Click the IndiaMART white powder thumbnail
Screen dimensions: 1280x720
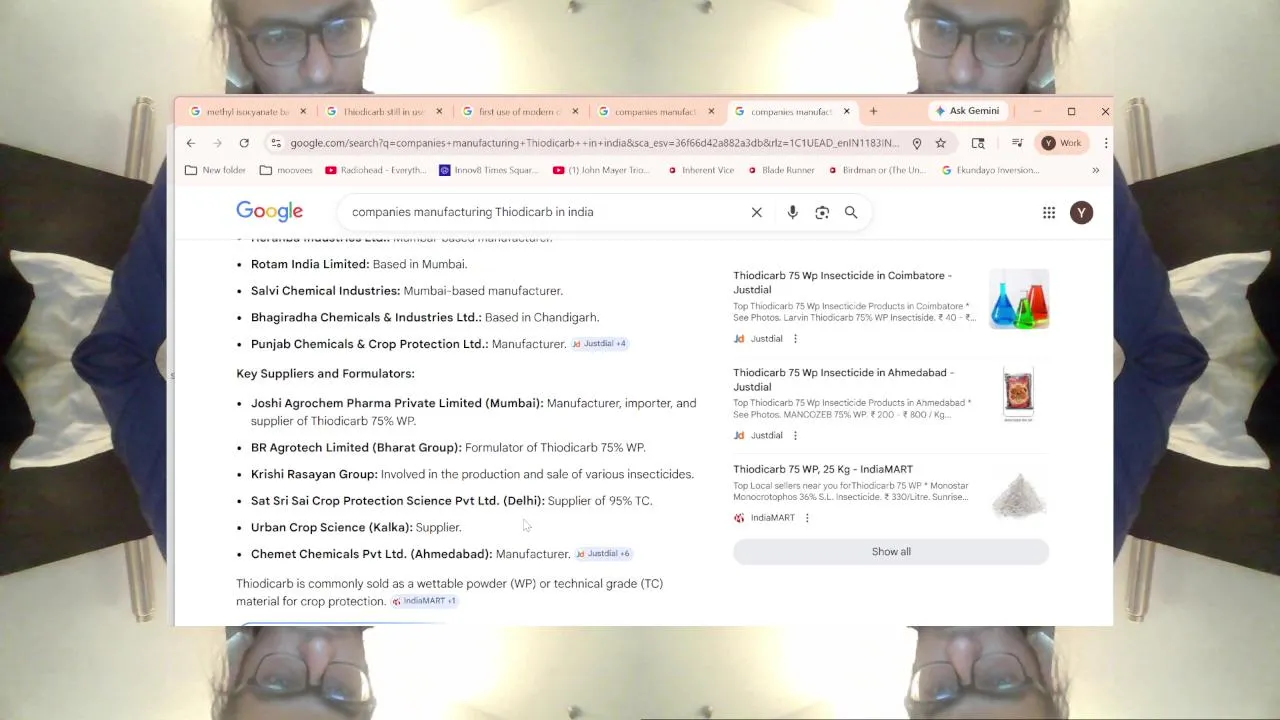(1019, 494)
